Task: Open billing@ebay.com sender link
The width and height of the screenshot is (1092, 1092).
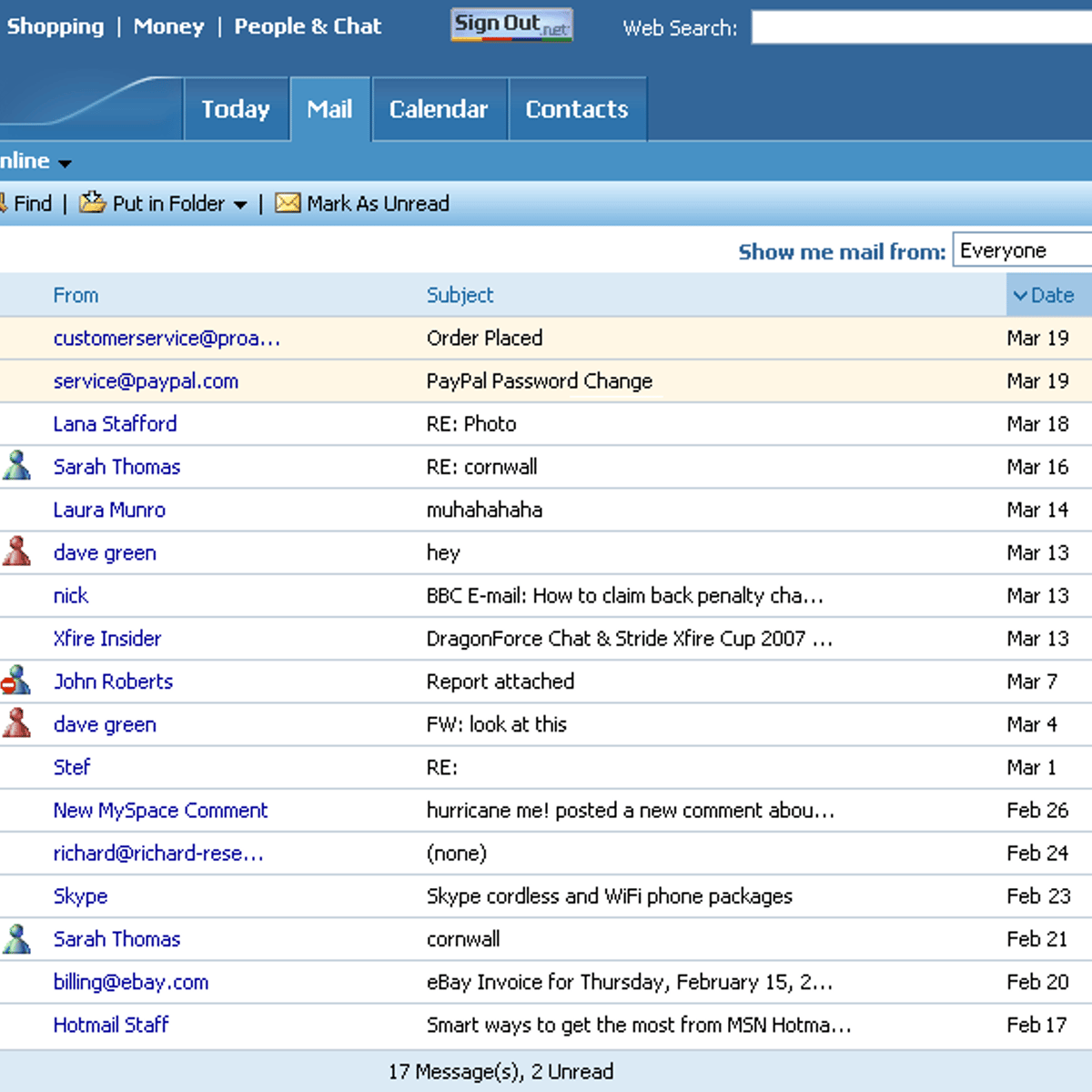Action: coord(131,982)
